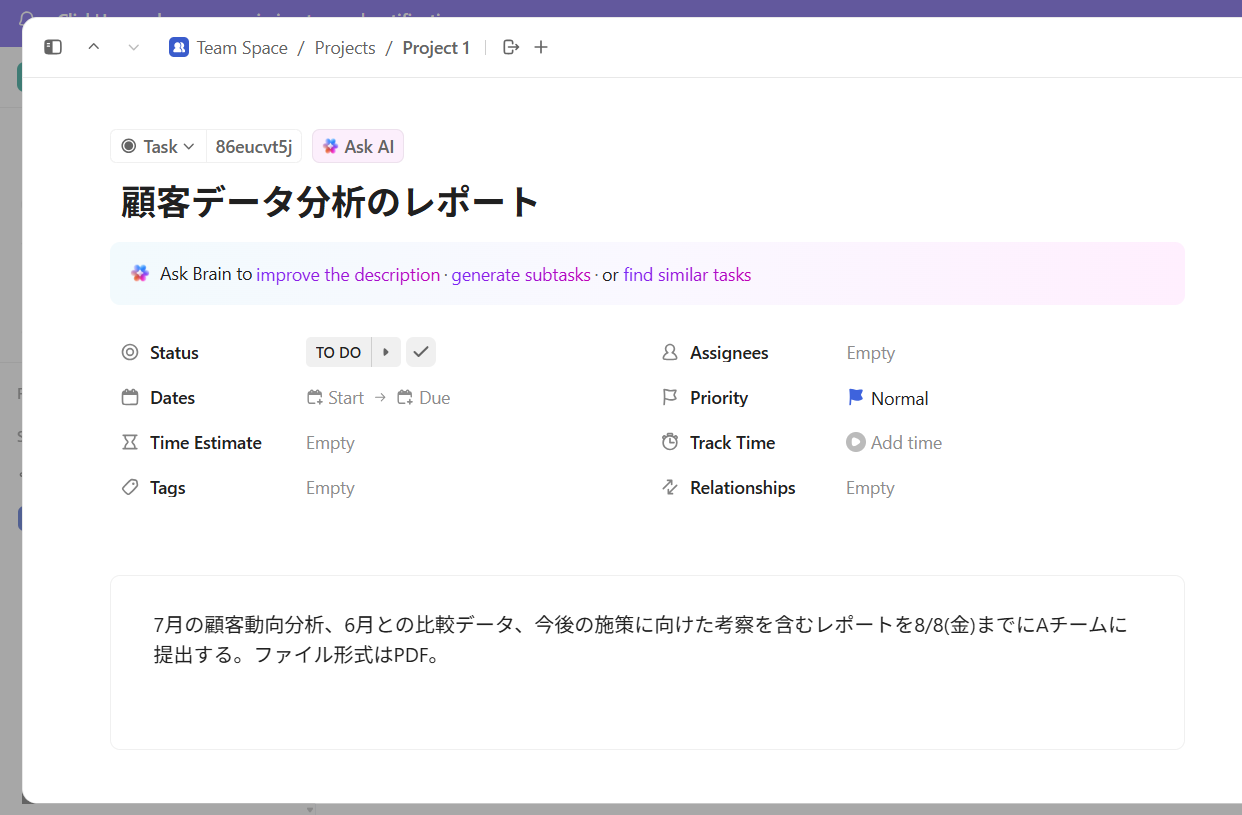Screen dimensions: 1242x815
Task: Click the blue Normal priority flag
Action: (x=856, y=398)
